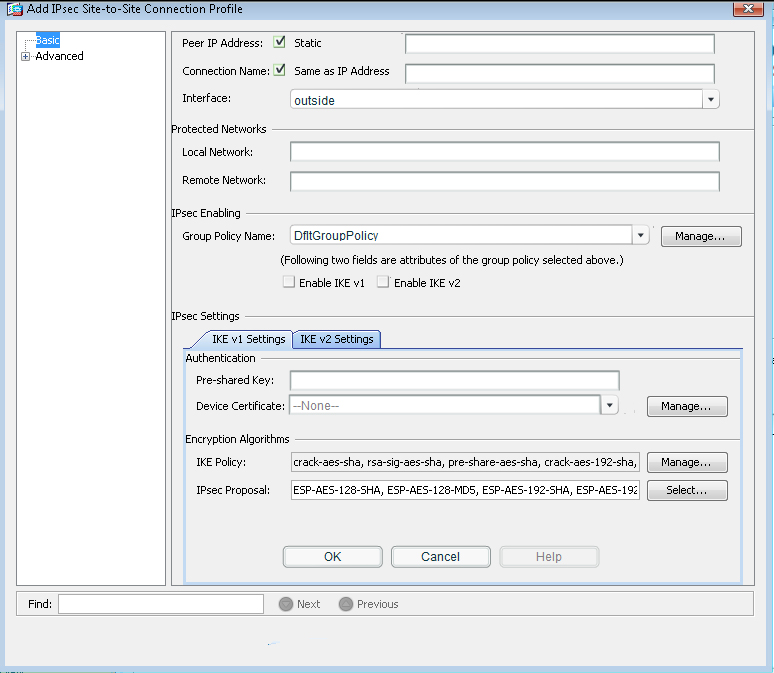Close the Add IPsec dialog window
This screenshot has width=774, height=673.
pyautogui.click(x=744, y=9)
